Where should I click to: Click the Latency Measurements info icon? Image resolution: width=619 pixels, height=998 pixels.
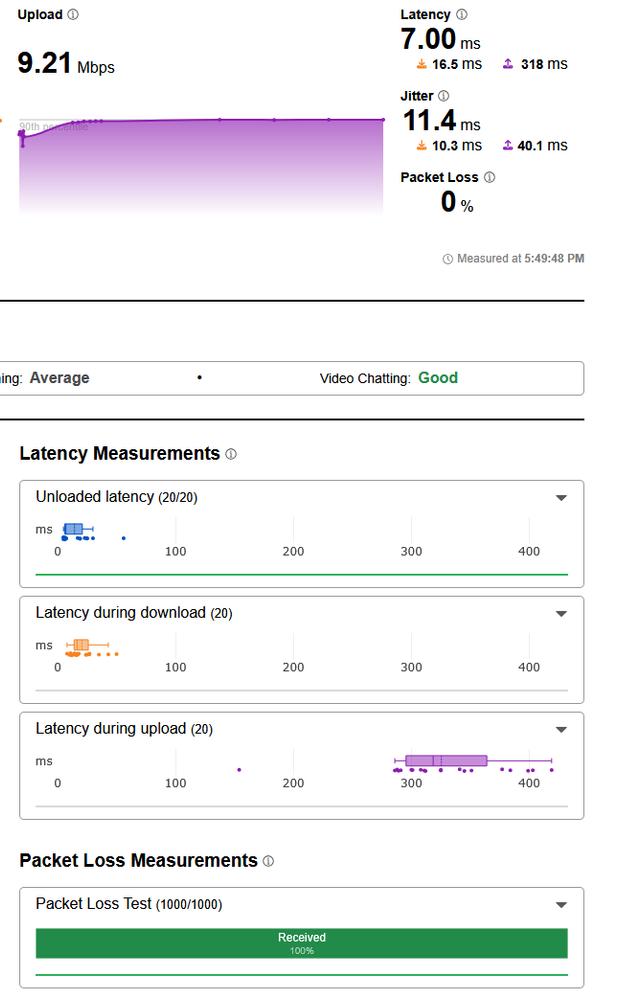click(x=231, y=454)
